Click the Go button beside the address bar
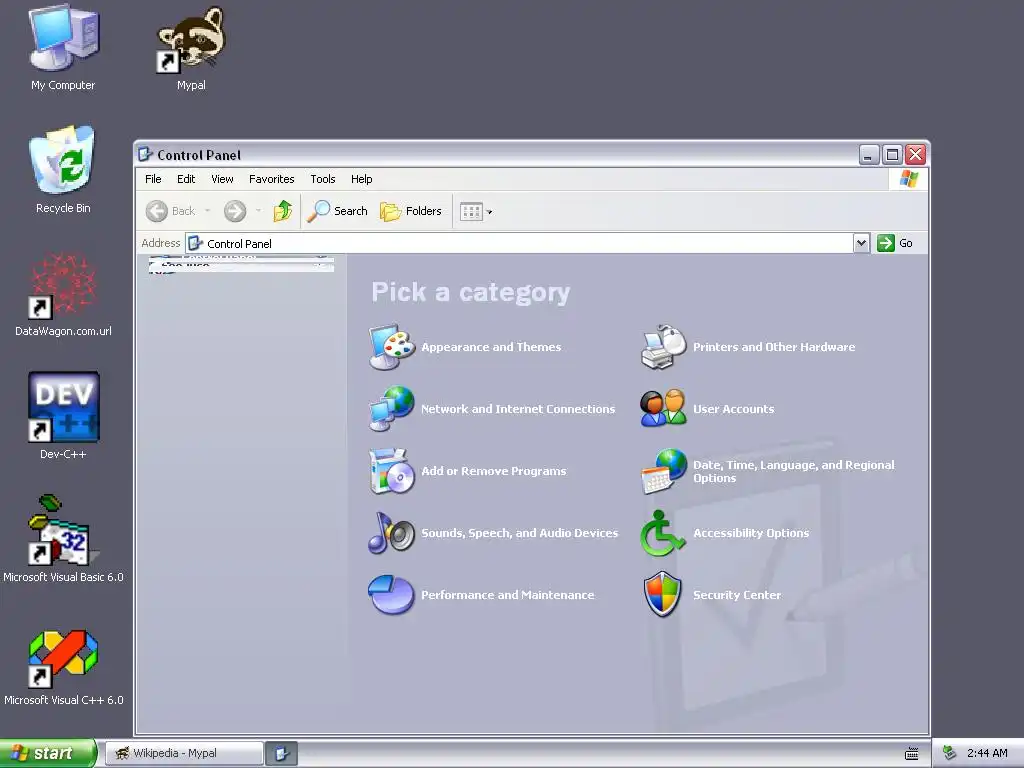This screenshot has height=768, width=1024. coord(895,243)
